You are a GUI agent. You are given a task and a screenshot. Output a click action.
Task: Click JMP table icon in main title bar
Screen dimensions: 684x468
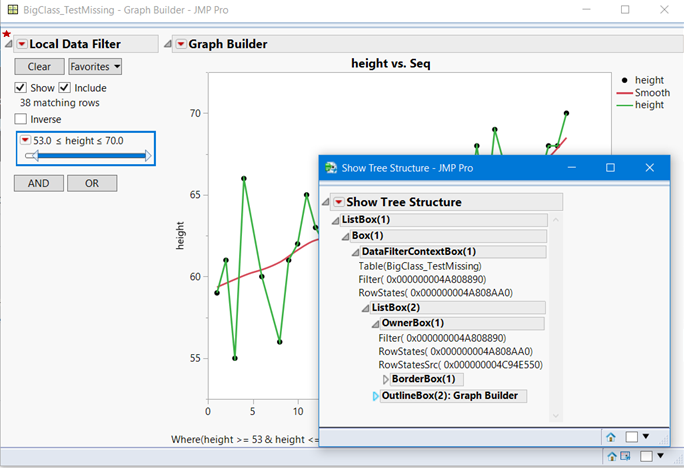13,10
